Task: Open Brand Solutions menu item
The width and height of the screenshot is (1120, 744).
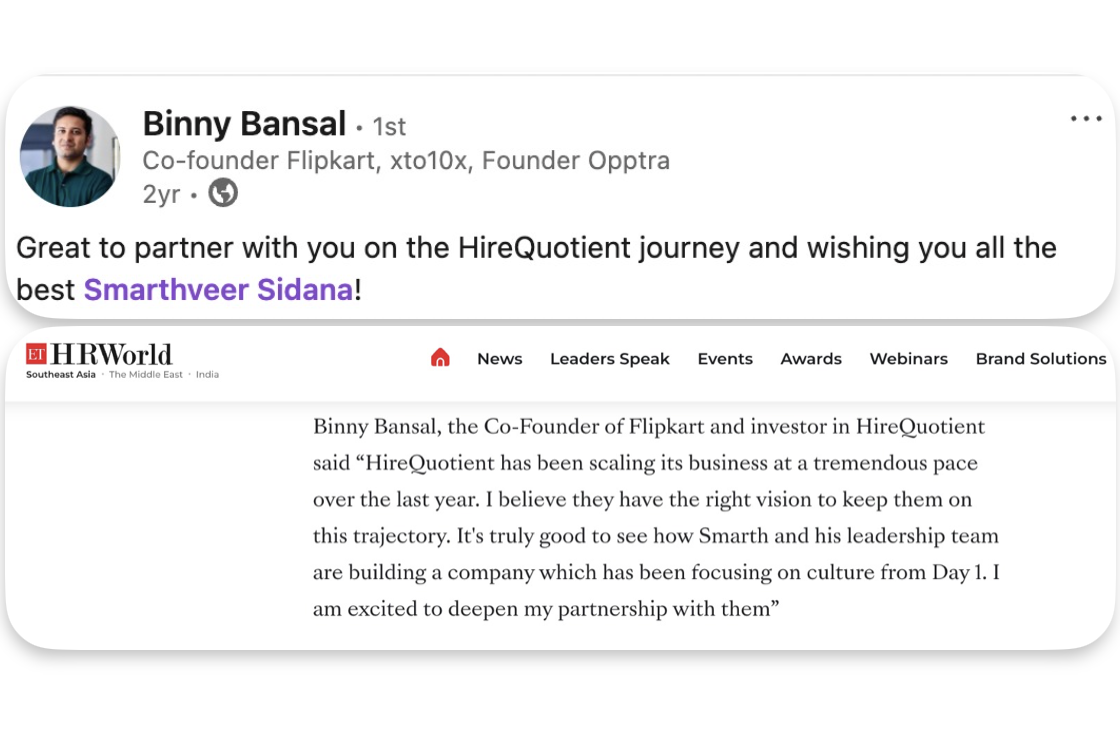Action: pyautogui.click(x=1040, y=359)
